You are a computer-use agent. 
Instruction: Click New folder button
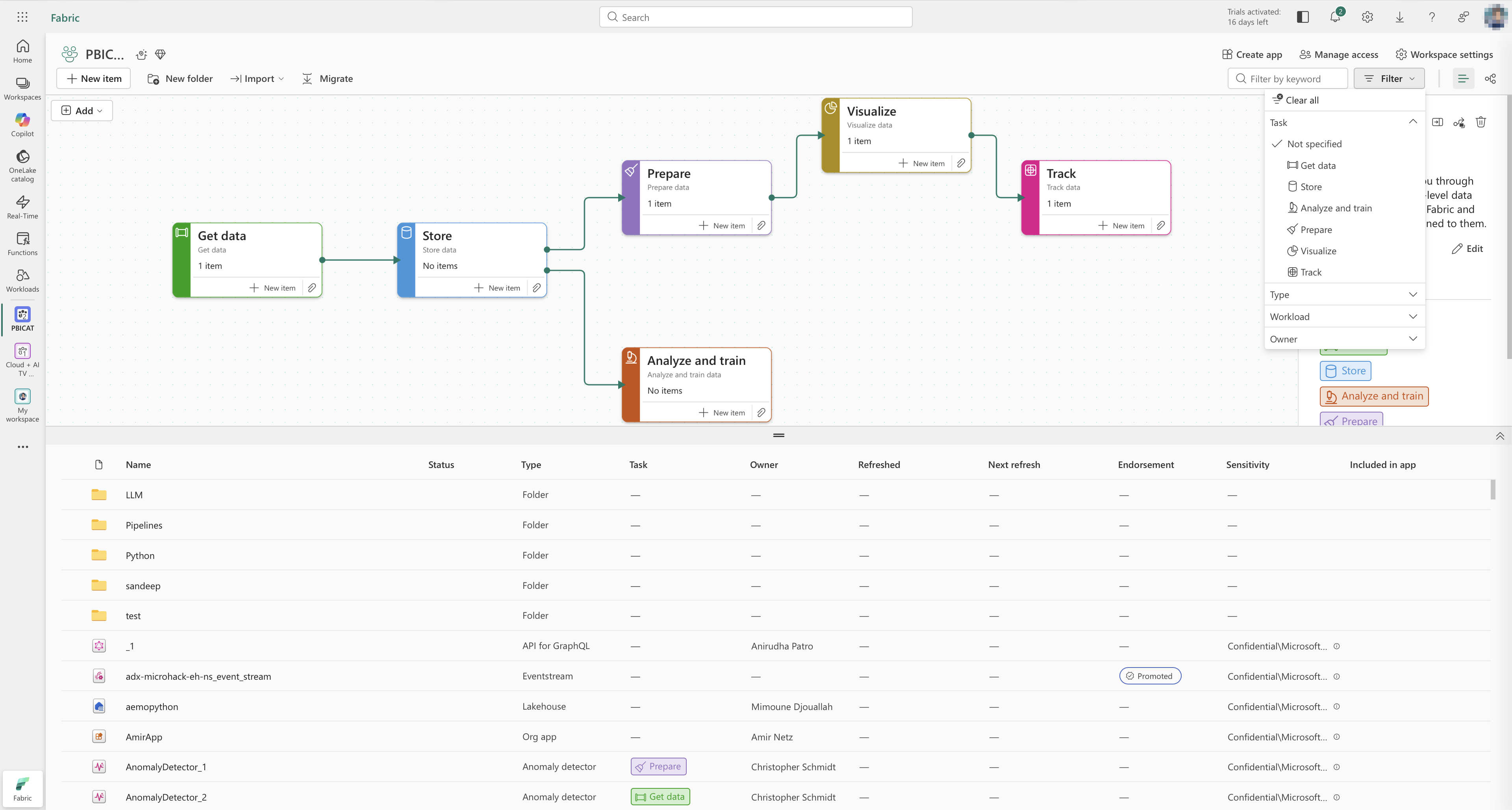tap(180, 79)
